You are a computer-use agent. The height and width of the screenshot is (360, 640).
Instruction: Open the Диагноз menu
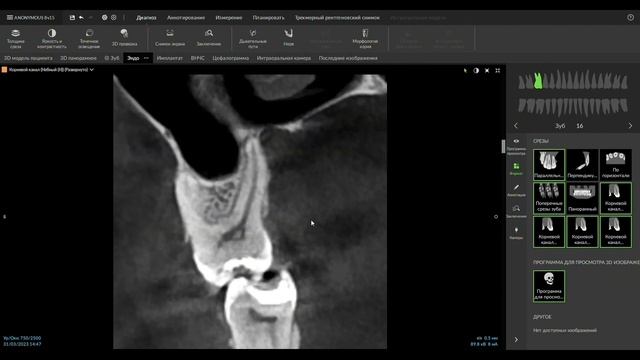[146, 18]
